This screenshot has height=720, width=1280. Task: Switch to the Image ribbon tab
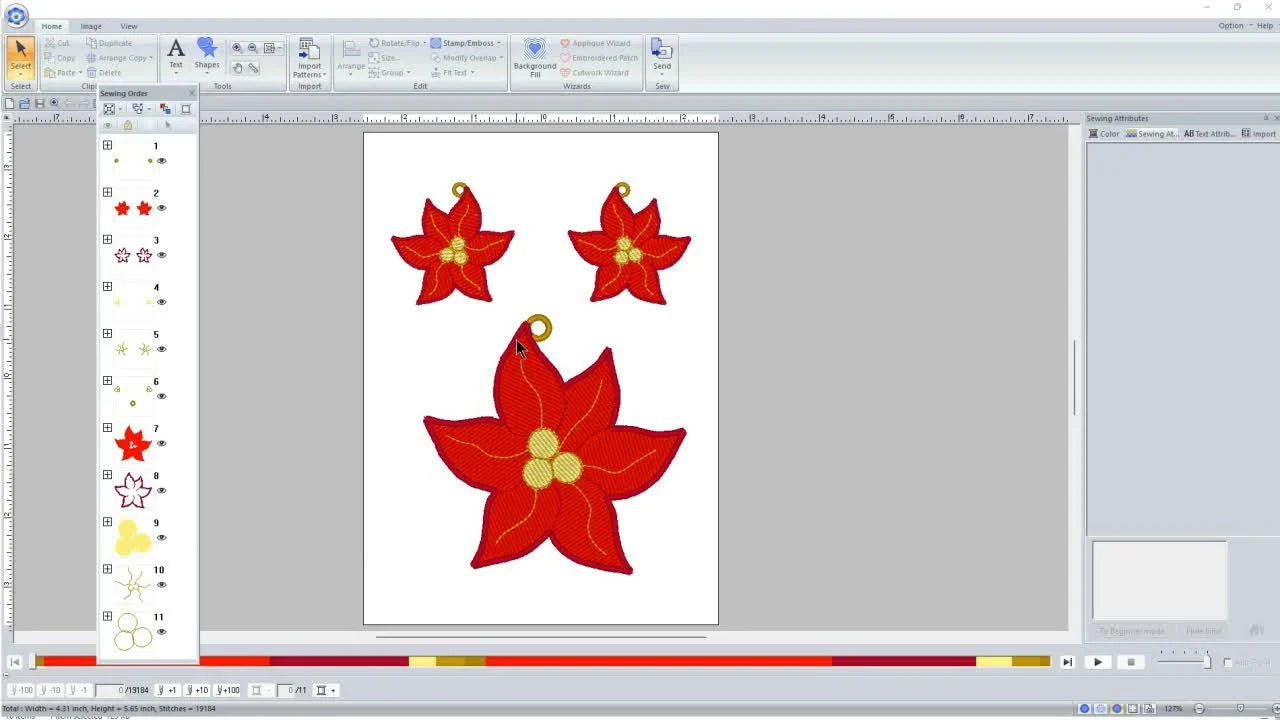click(x=91, y=26)
